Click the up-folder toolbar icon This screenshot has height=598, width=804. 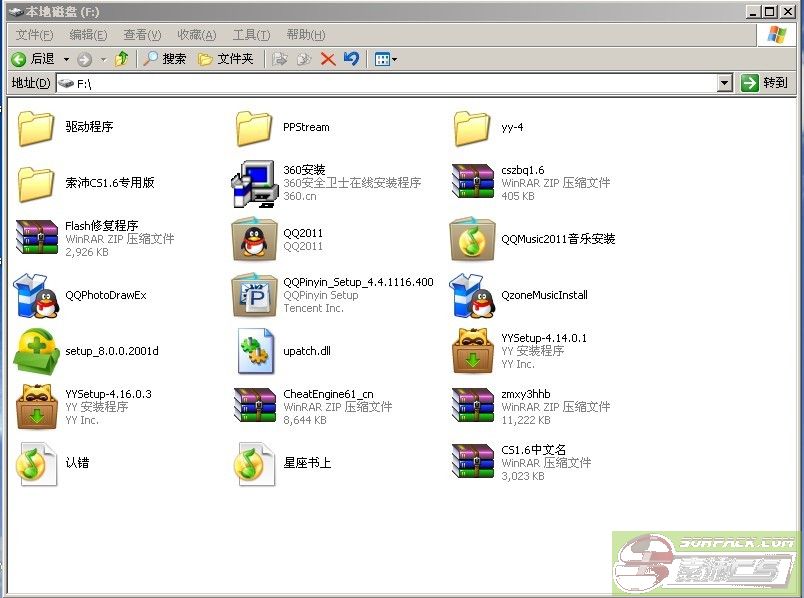click(x=122, y=58)
